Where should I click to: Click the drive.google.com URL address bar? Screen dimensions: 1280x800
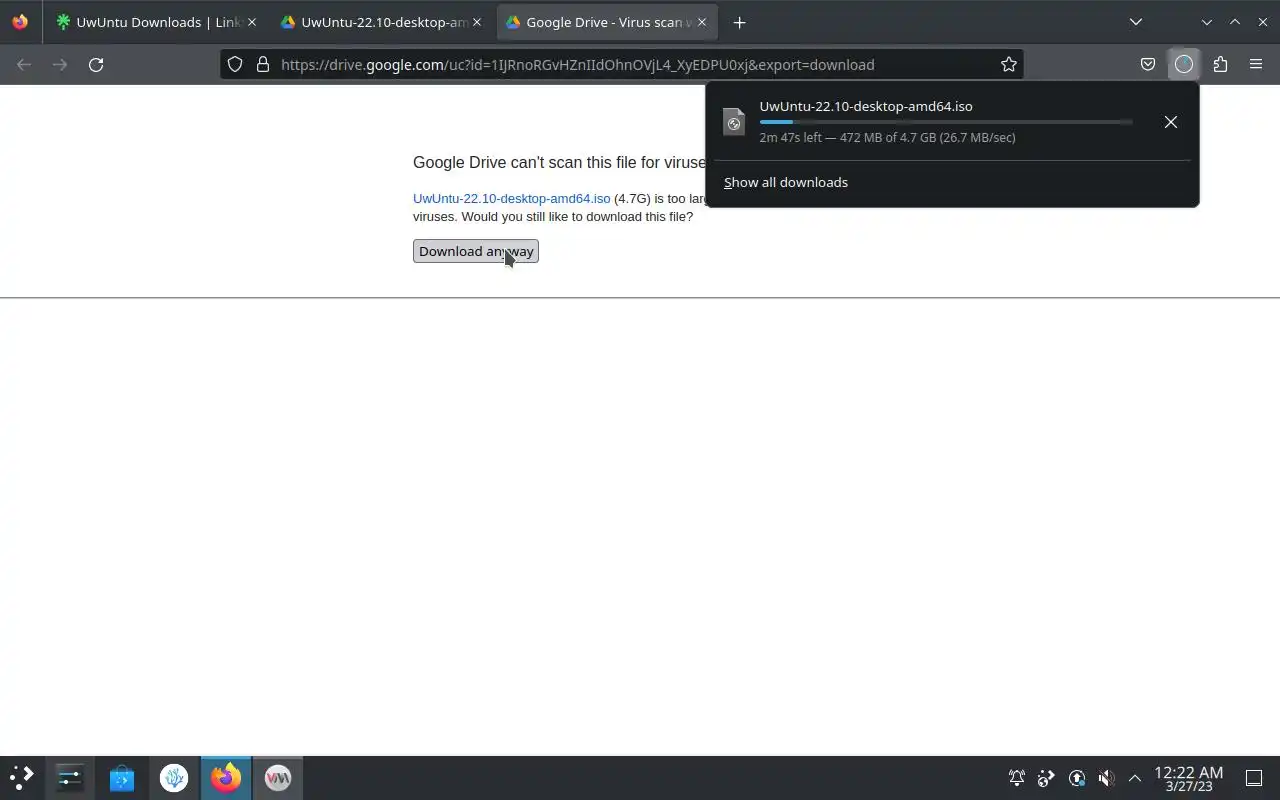click(x=620, y=64)
